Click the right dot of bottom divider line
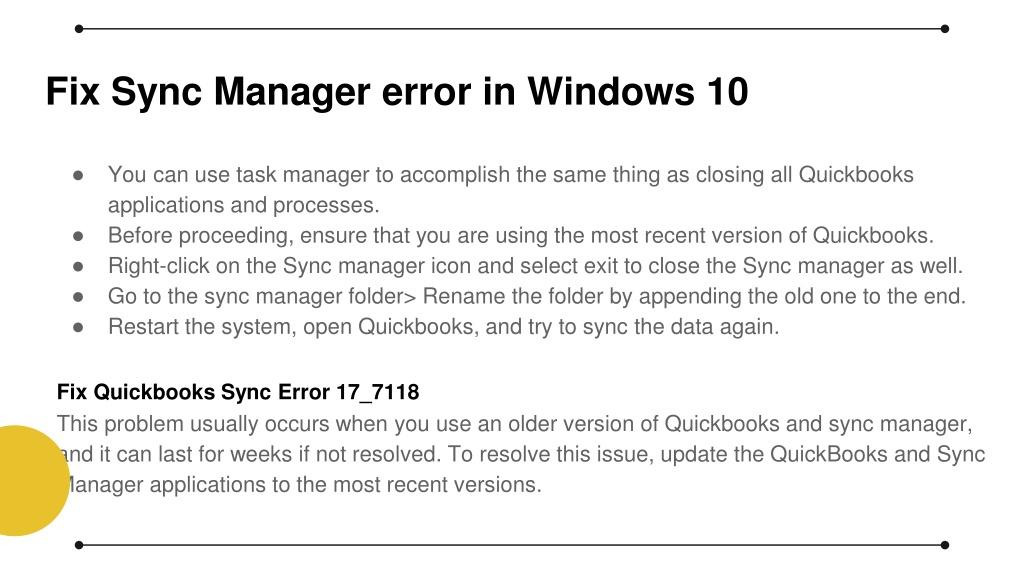This screenshot has height=576, width=1024. point(945,545)
